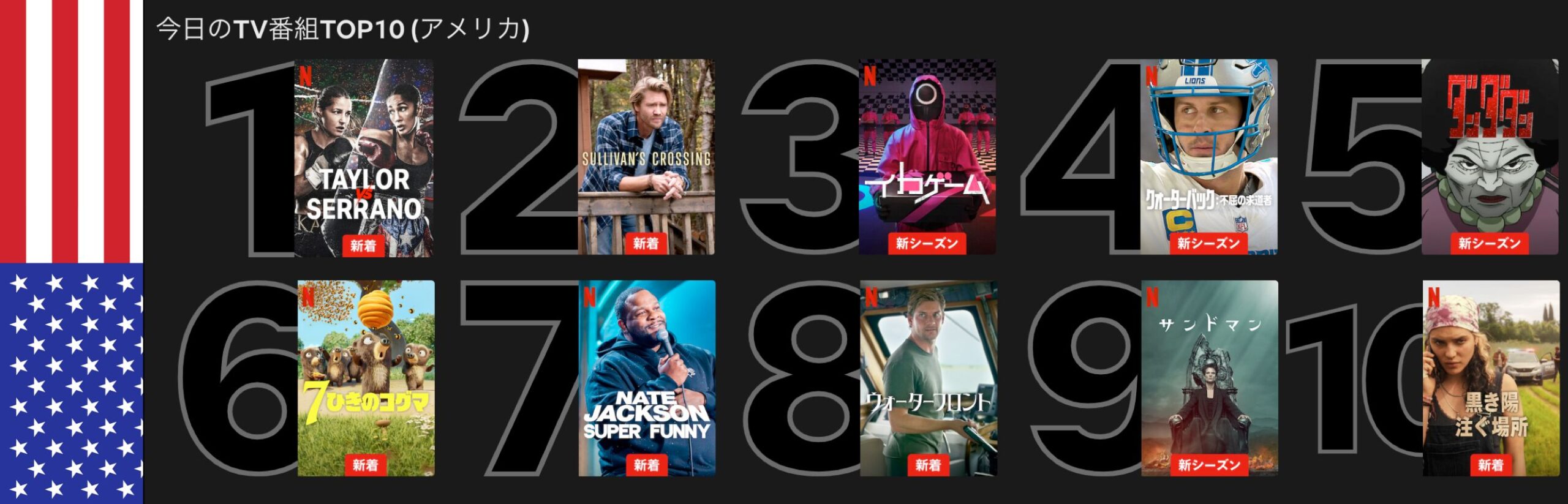Click the Netflix N logo on Nate Jackson poster
The width and height of the screenshot is (1568, 504).
point(589,298)
